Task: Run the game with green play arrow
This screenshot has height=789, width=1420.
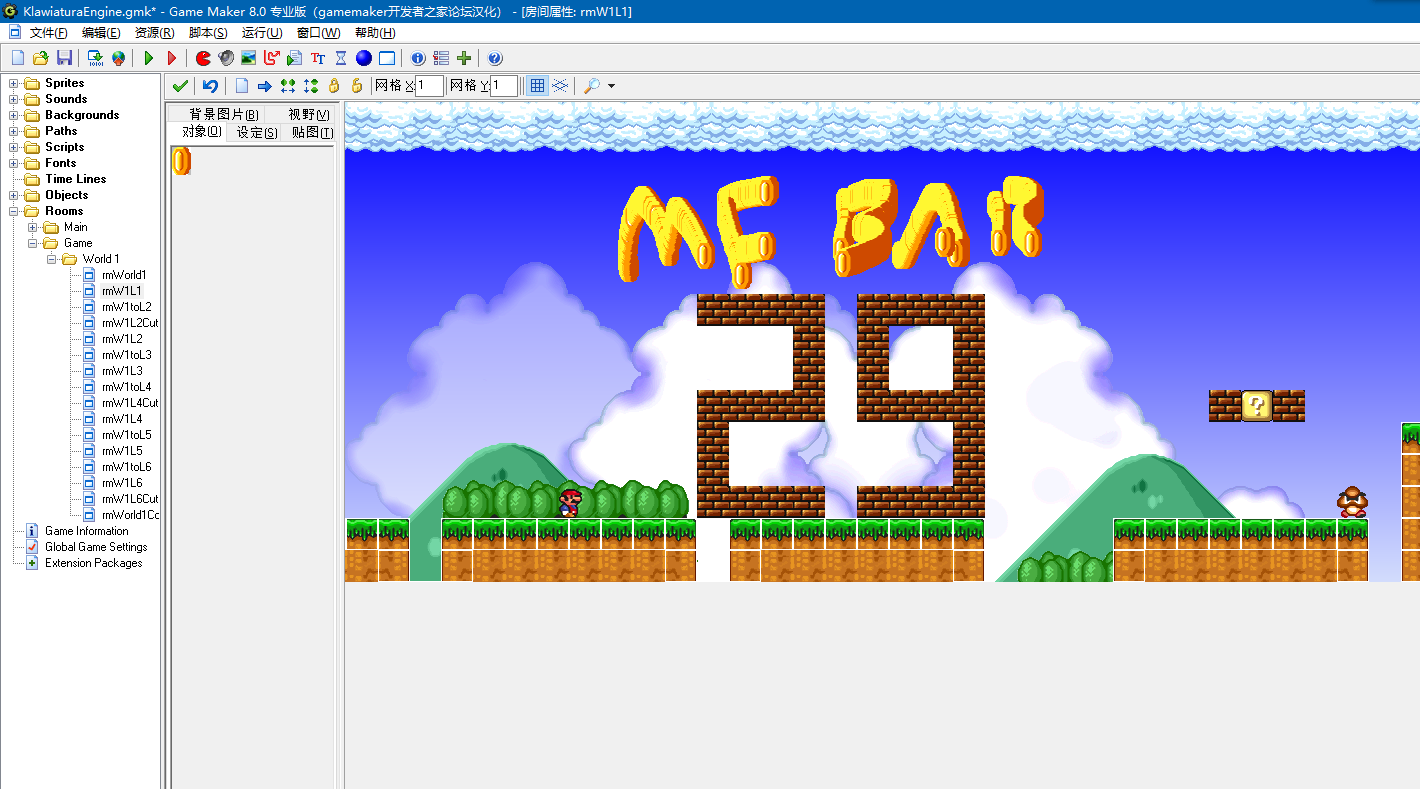Action: point(149,58)
